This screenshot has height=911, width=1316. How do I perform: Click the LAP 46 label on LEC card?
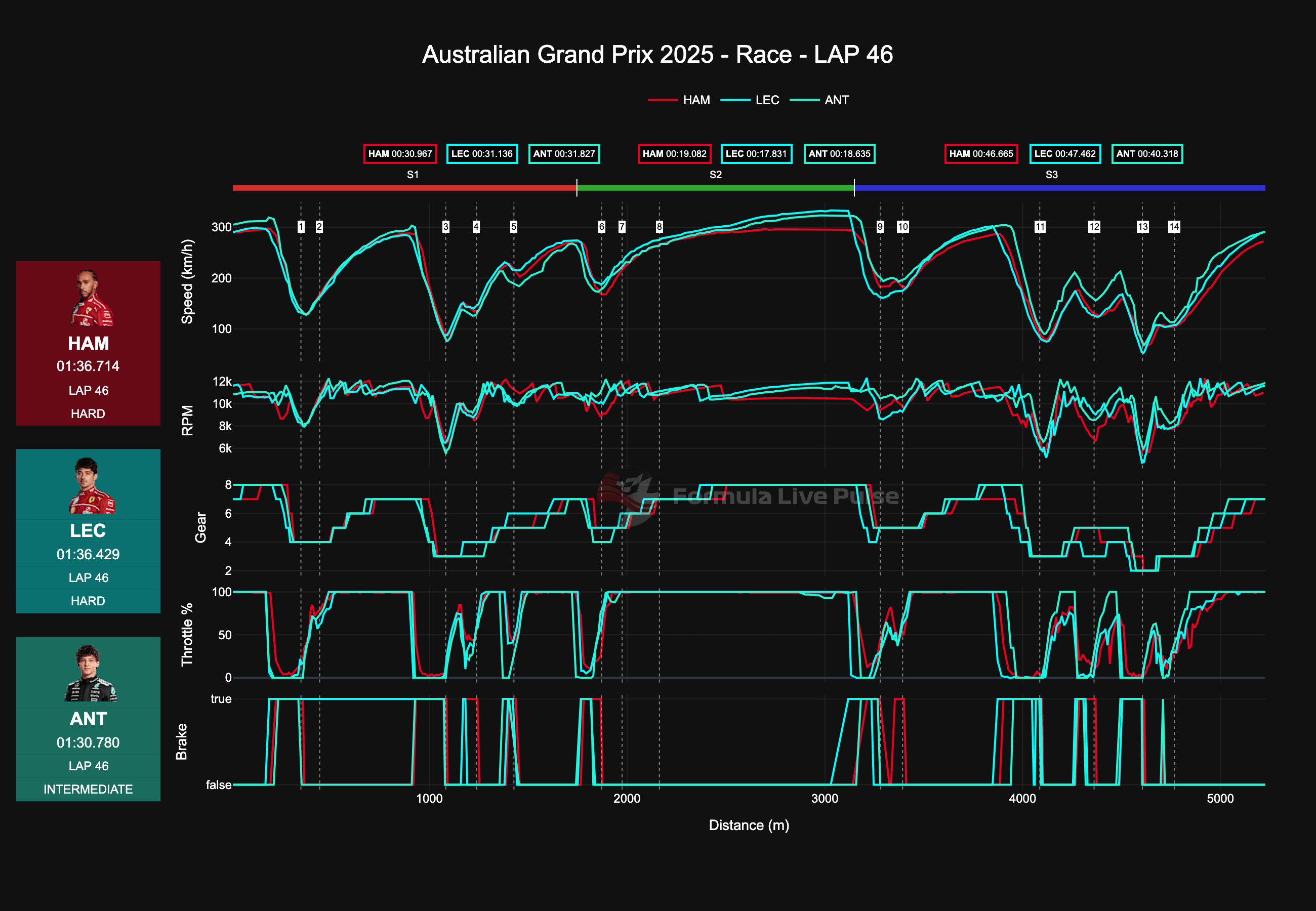click(x=89, y=577)
